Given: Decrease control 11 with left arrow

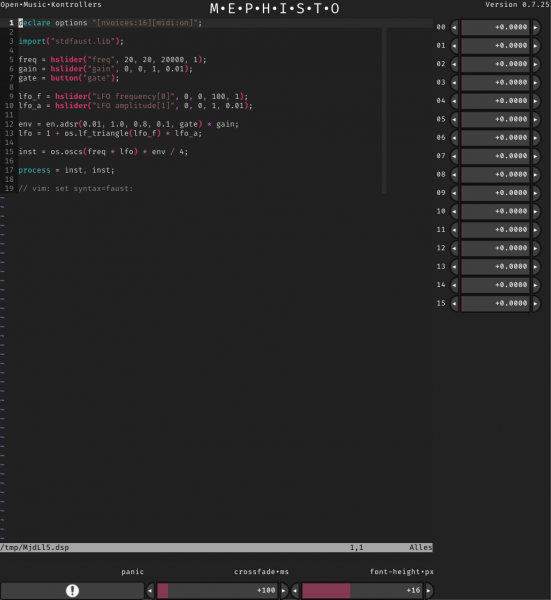Looking at the screenshot, I should click(454, 229).
